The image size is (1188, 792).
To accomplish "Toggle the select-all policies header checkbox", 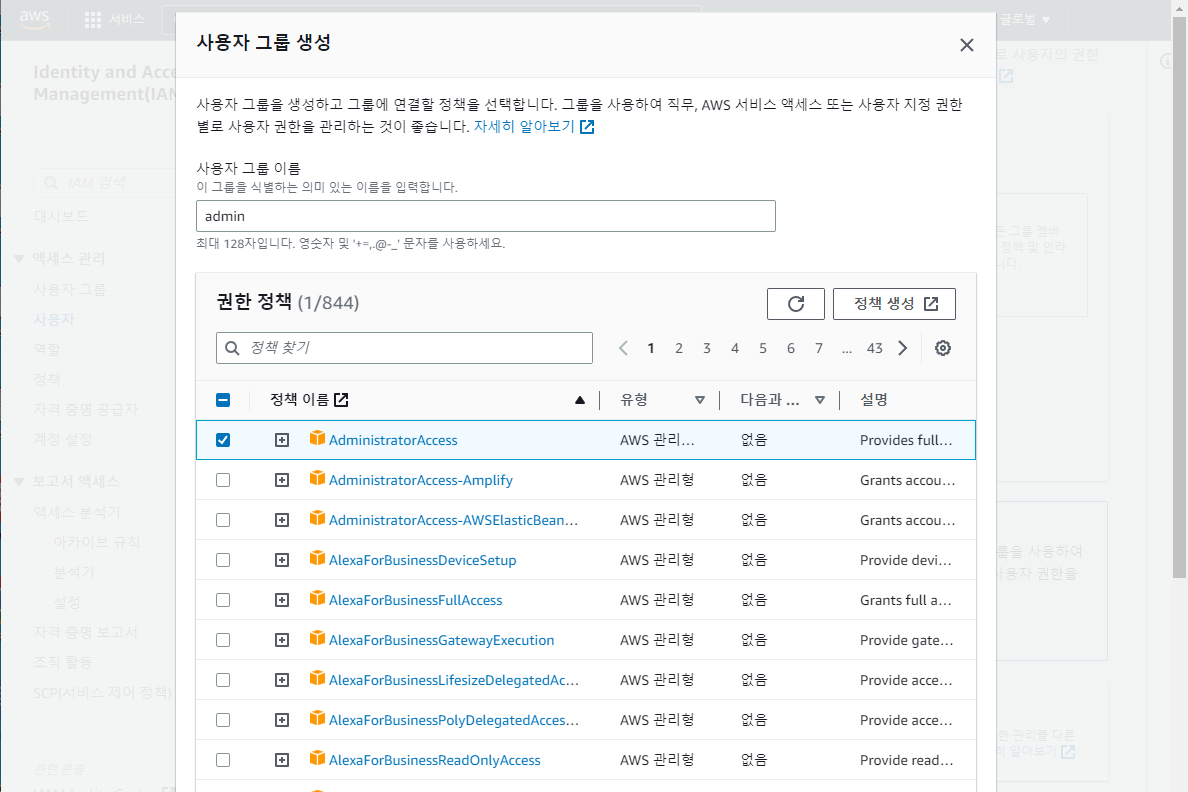I will tap(223, 400).
